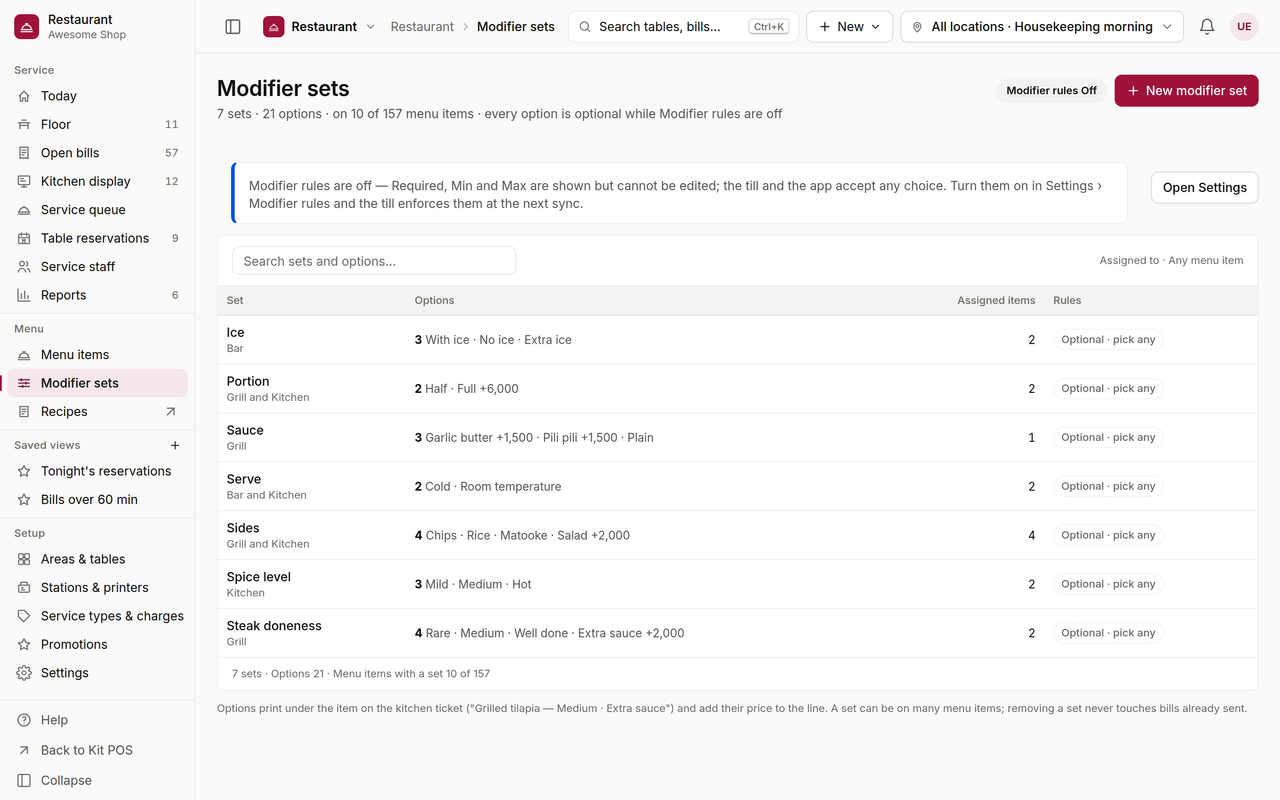This screenshot has width=1280, height=800.
Task: Click the Kitchen display monitor icon
Action: click(24, 181)
